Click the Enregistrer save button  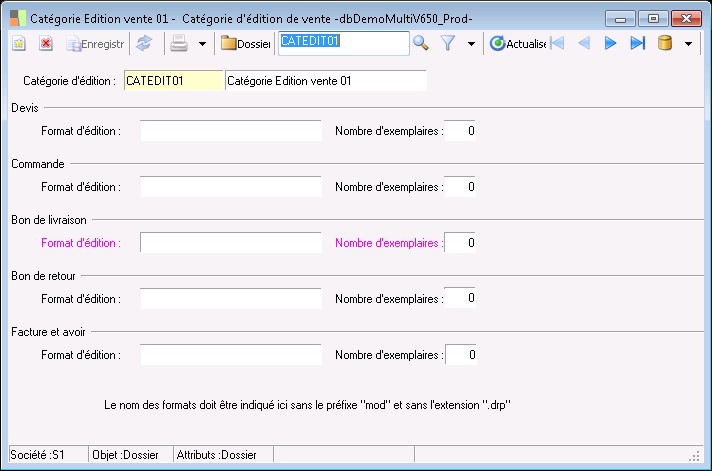pyautogui.click(x=95, y=44)
